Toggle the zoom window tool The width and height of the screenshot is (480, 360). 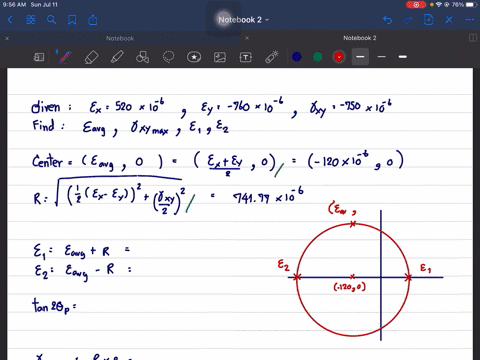coord(39,57)
